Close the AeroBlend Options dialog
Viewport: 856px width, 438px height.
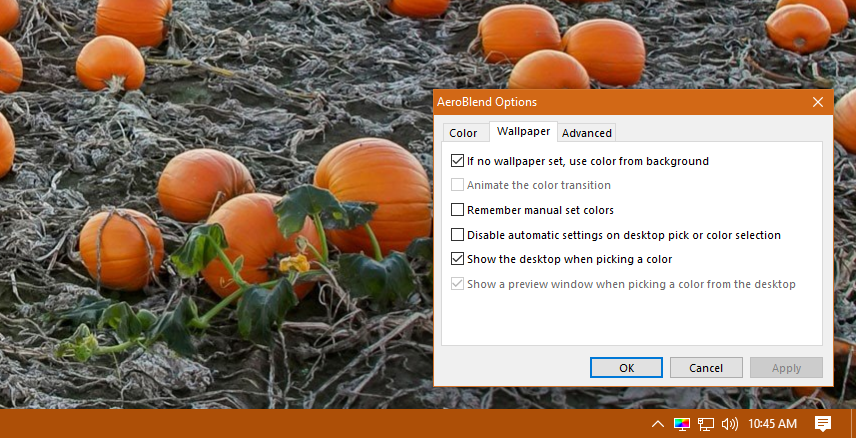pyautogui.click(x=817, y=102)
